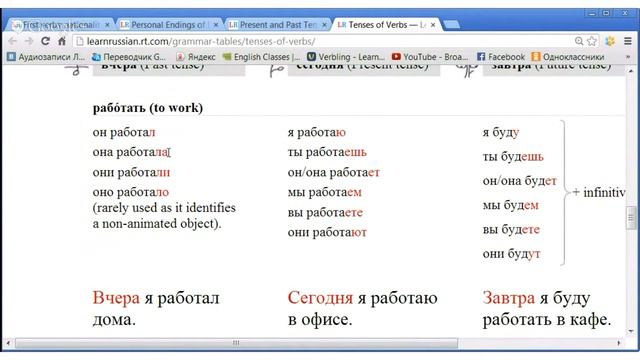The width and height of the screenshot is (640, 360).
Task: Maximize the browser window
Action: pos(607,13)
